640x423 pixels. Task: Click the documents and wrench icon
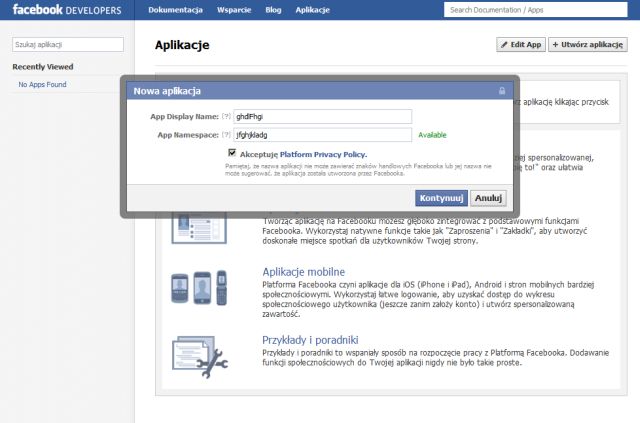coord(200,356)
